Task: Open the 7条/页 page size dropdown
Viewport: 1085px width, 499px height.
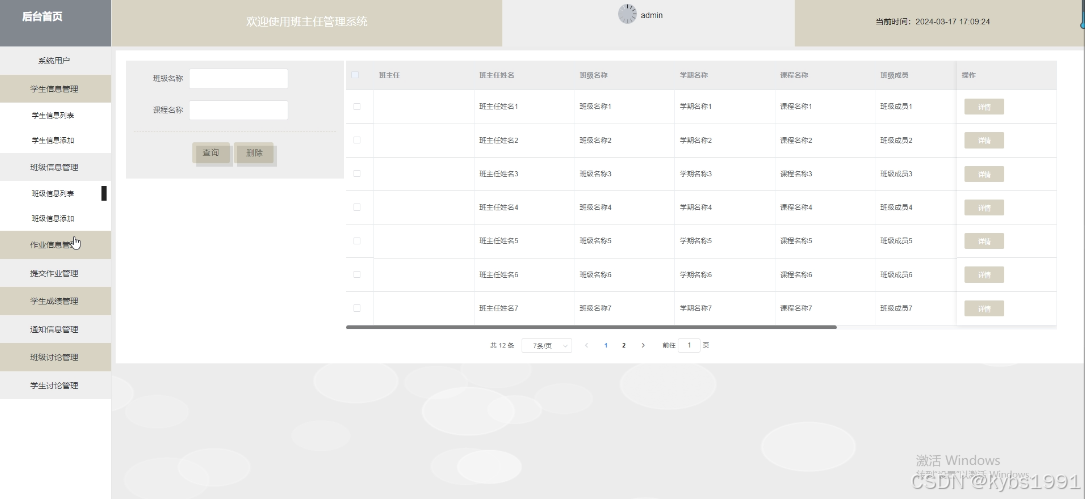Action: [x=547, y=345]
